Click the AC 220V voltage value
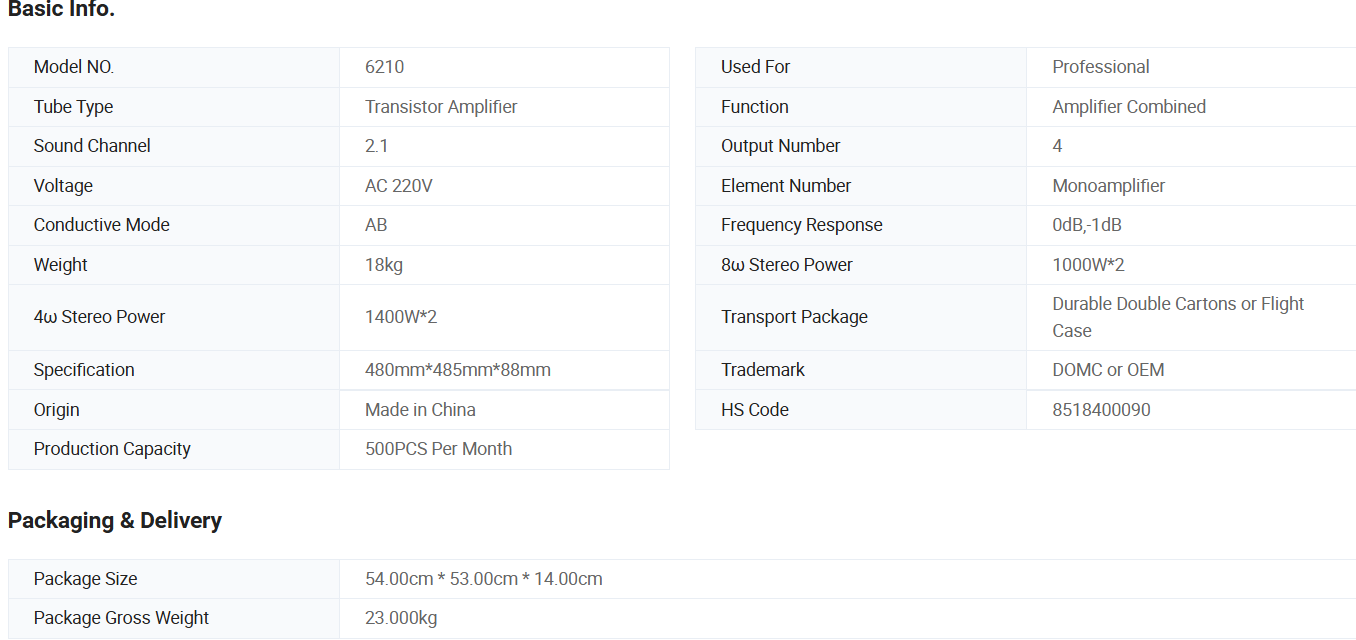 click(x=398, y=186)
